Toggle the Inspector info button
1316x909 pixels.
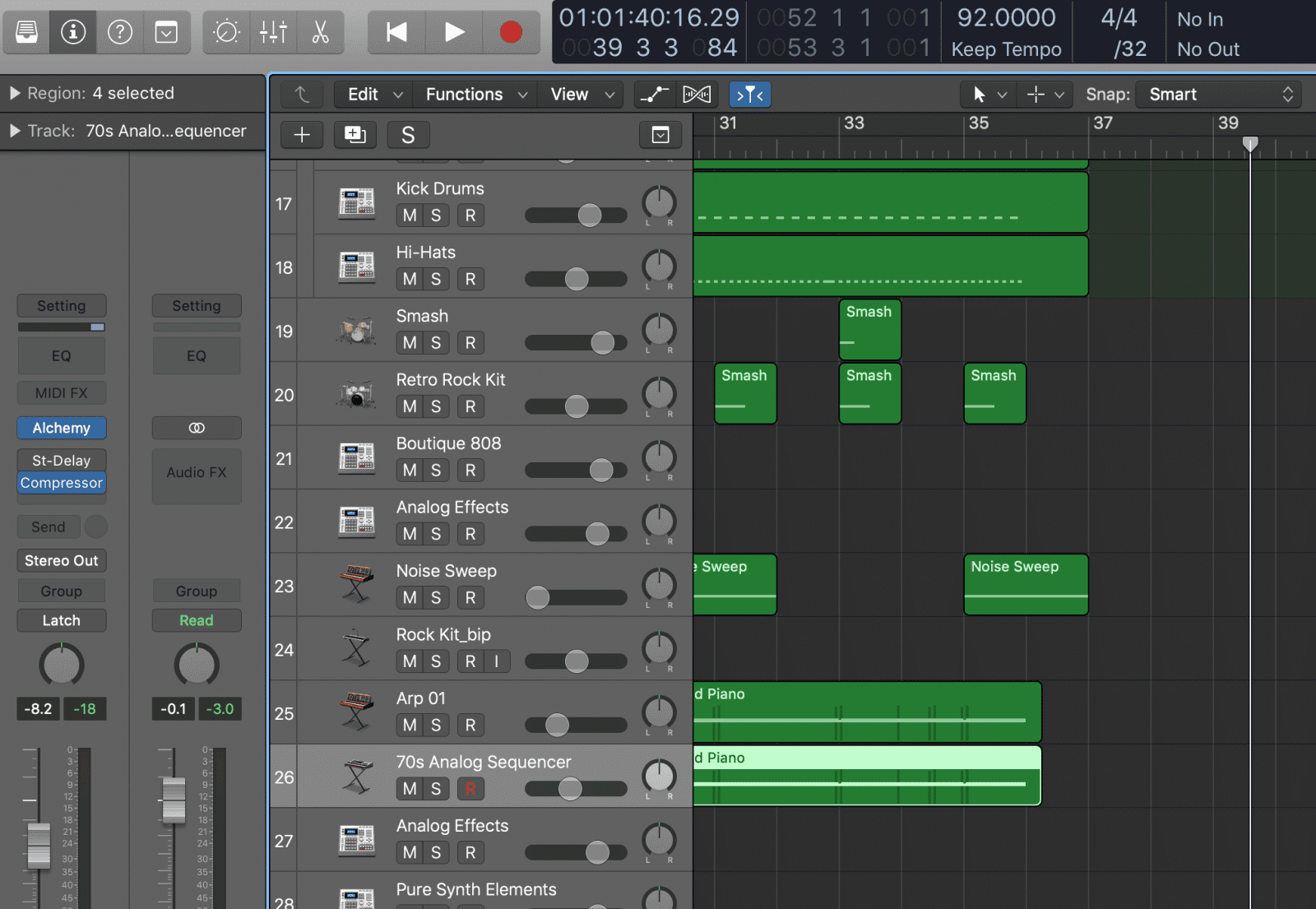pos(73,32)
